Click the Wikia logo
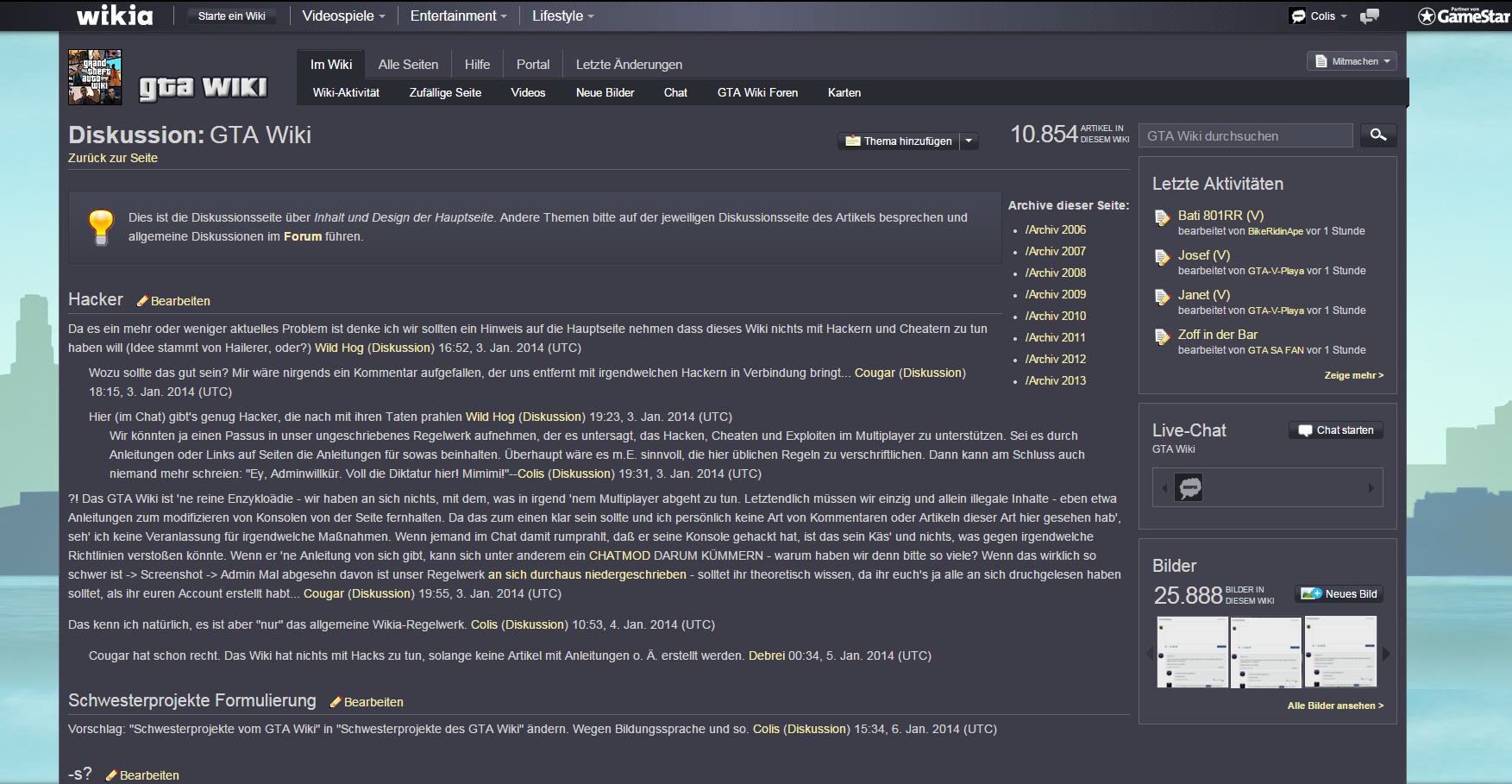1512x784 pixels. click(115, 16)
